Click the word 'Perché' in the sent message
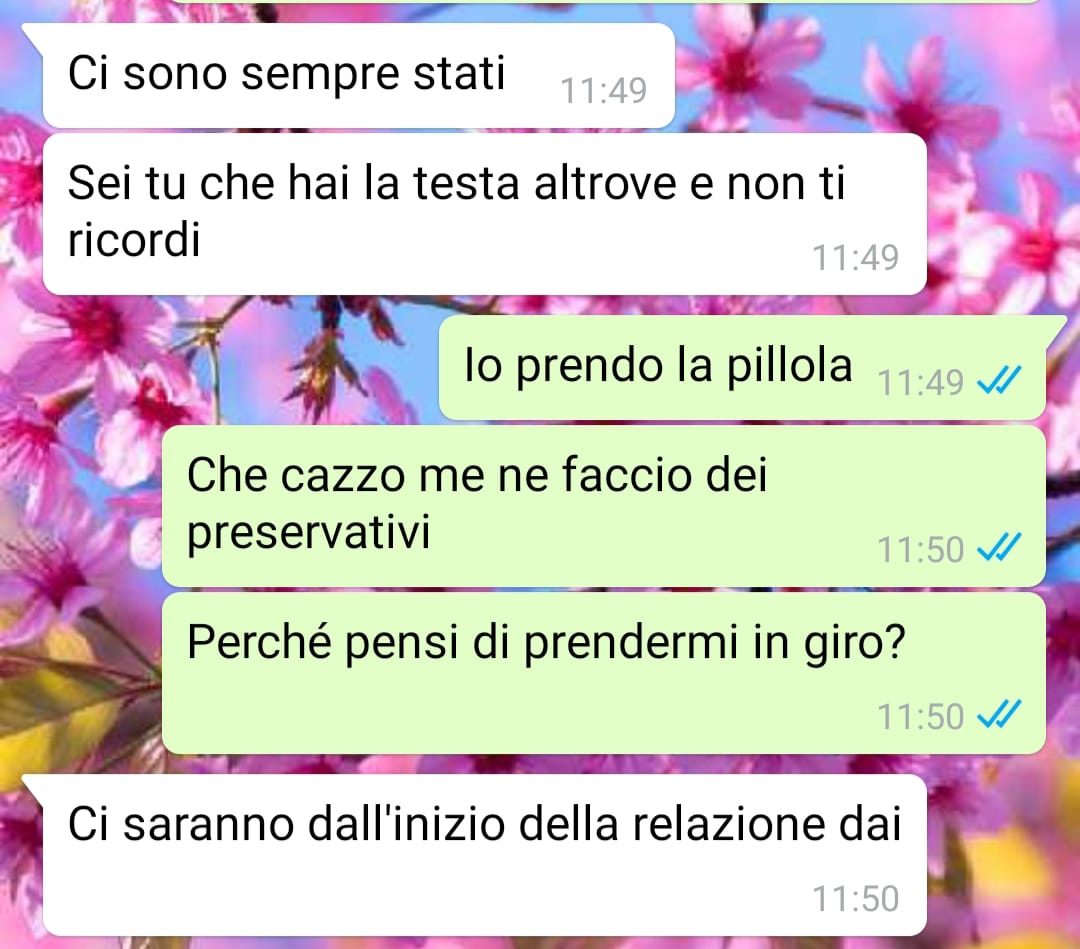This screenshot has width=1080, height=949. tap(259, 642)
